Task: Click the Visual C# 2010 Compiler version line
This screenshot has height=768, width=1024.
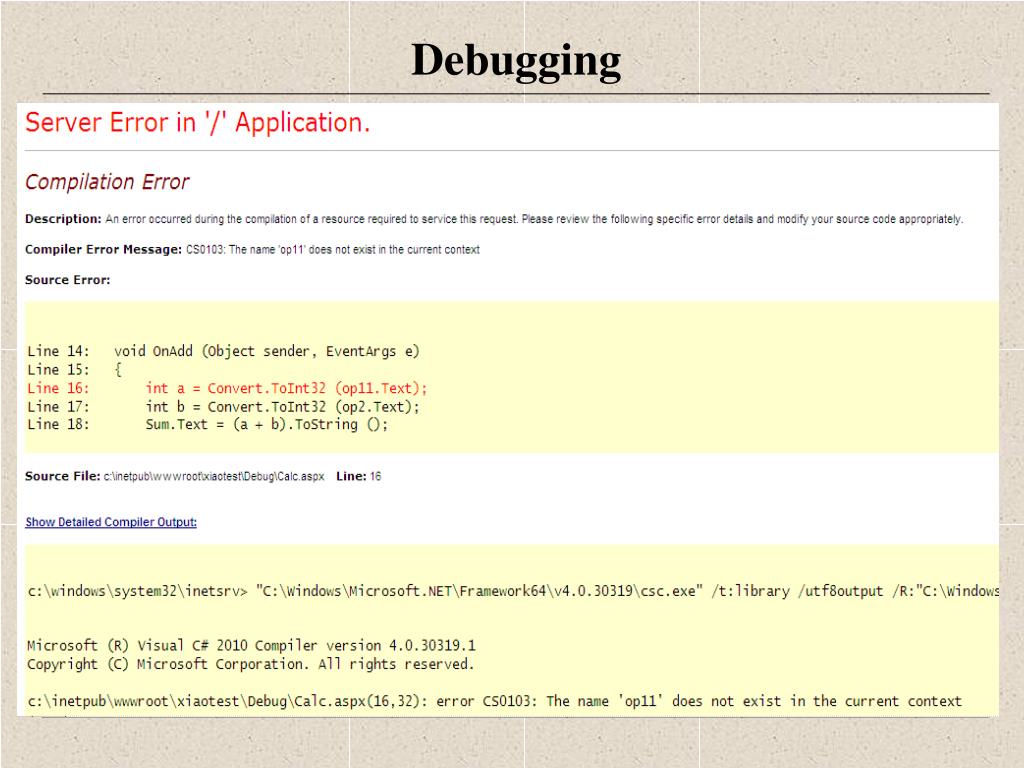Action: (251, 646)
